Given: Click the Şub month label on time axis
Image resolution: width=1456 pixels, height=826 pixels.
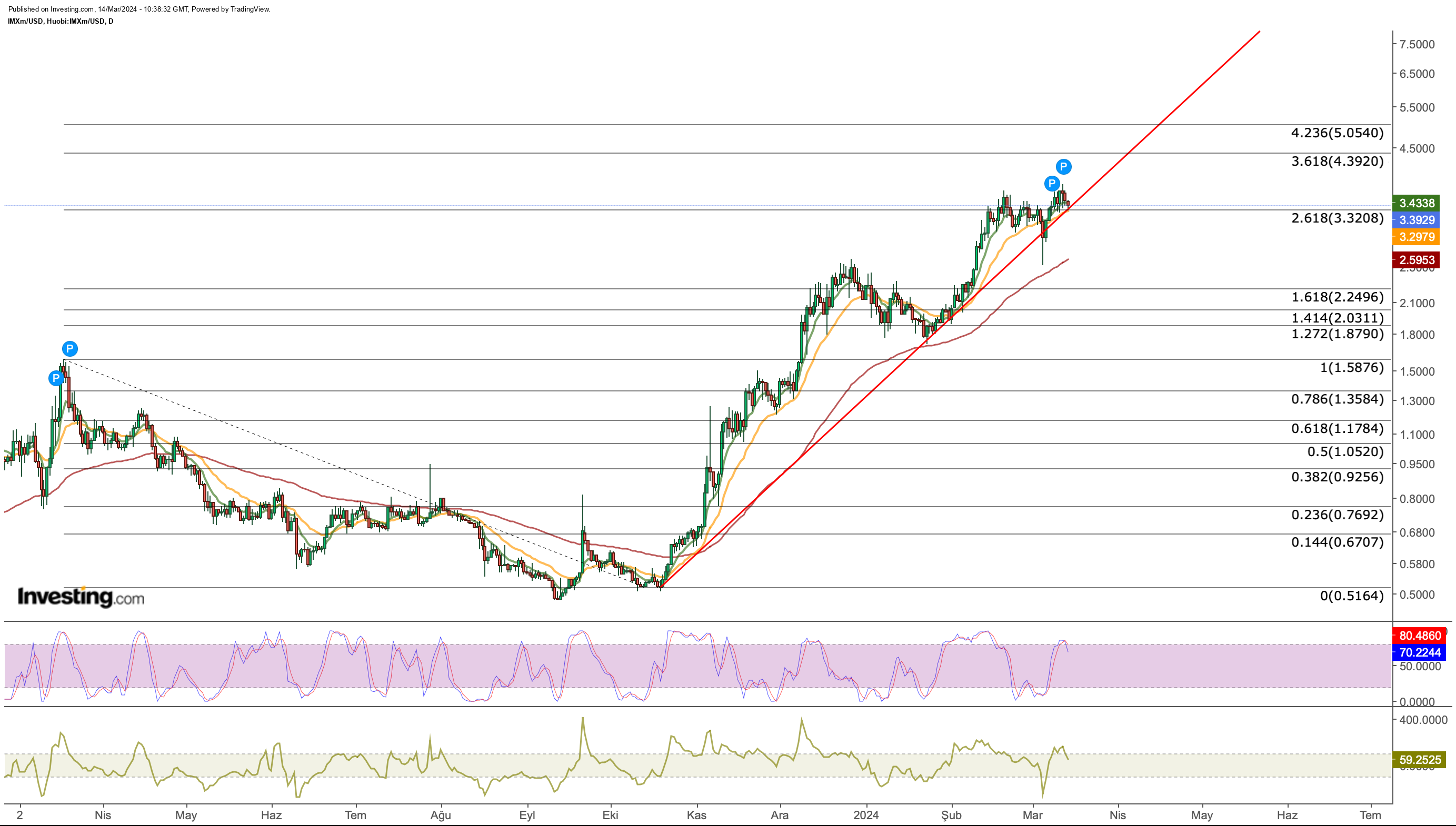Looking at the screenshot, I should pos(952,815).
